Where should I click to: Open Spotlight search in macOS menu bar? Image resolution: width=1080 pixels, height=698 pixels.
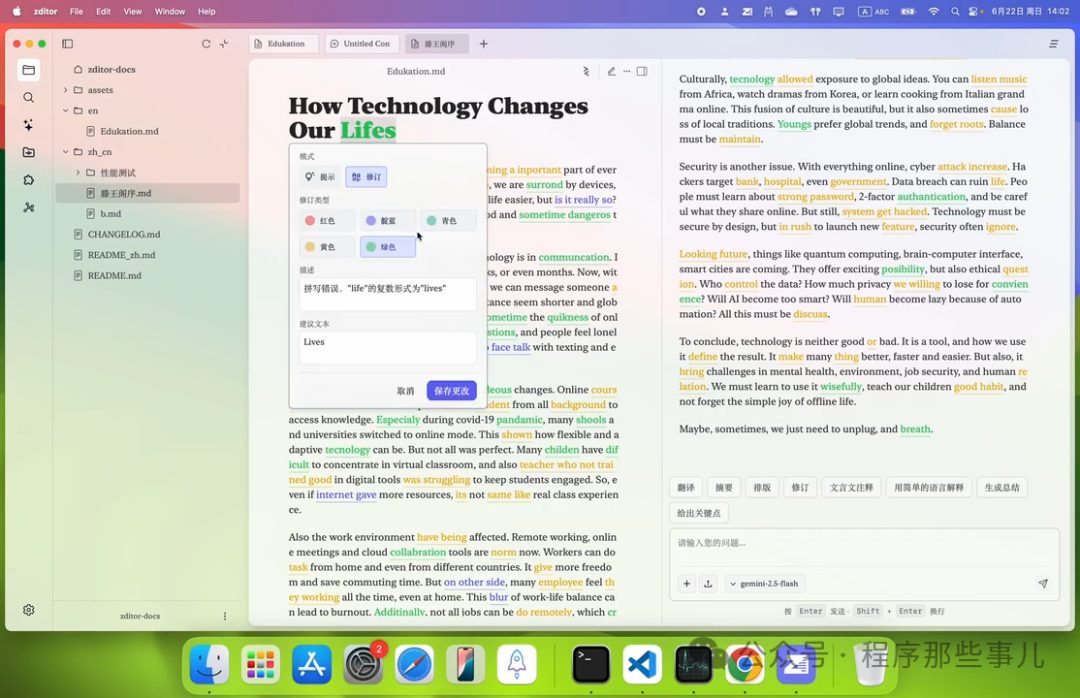pyautogui.click(x=955, y=12)
